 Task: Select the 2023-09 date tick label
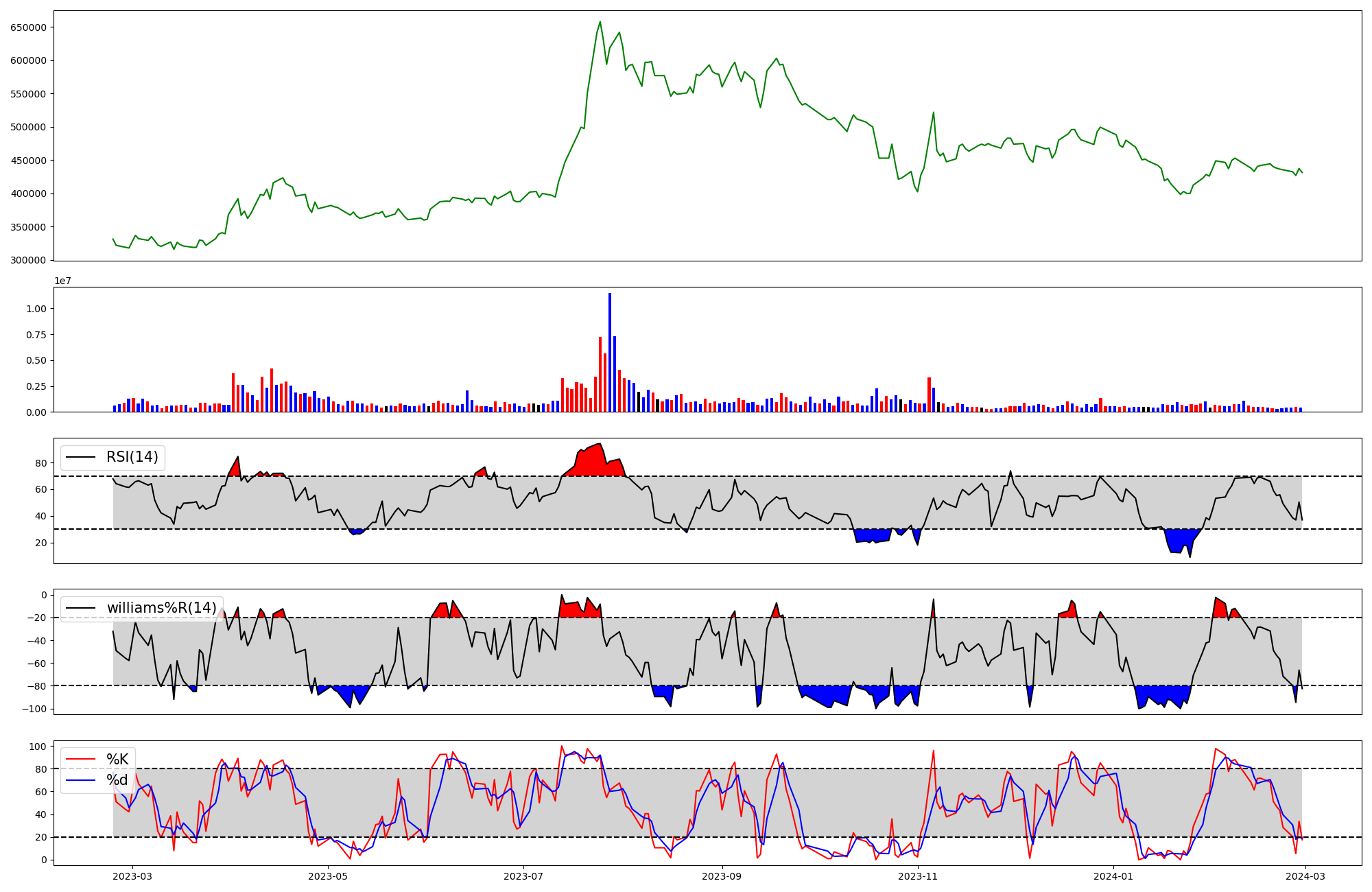pyautogui.click(x=722, y=876)
